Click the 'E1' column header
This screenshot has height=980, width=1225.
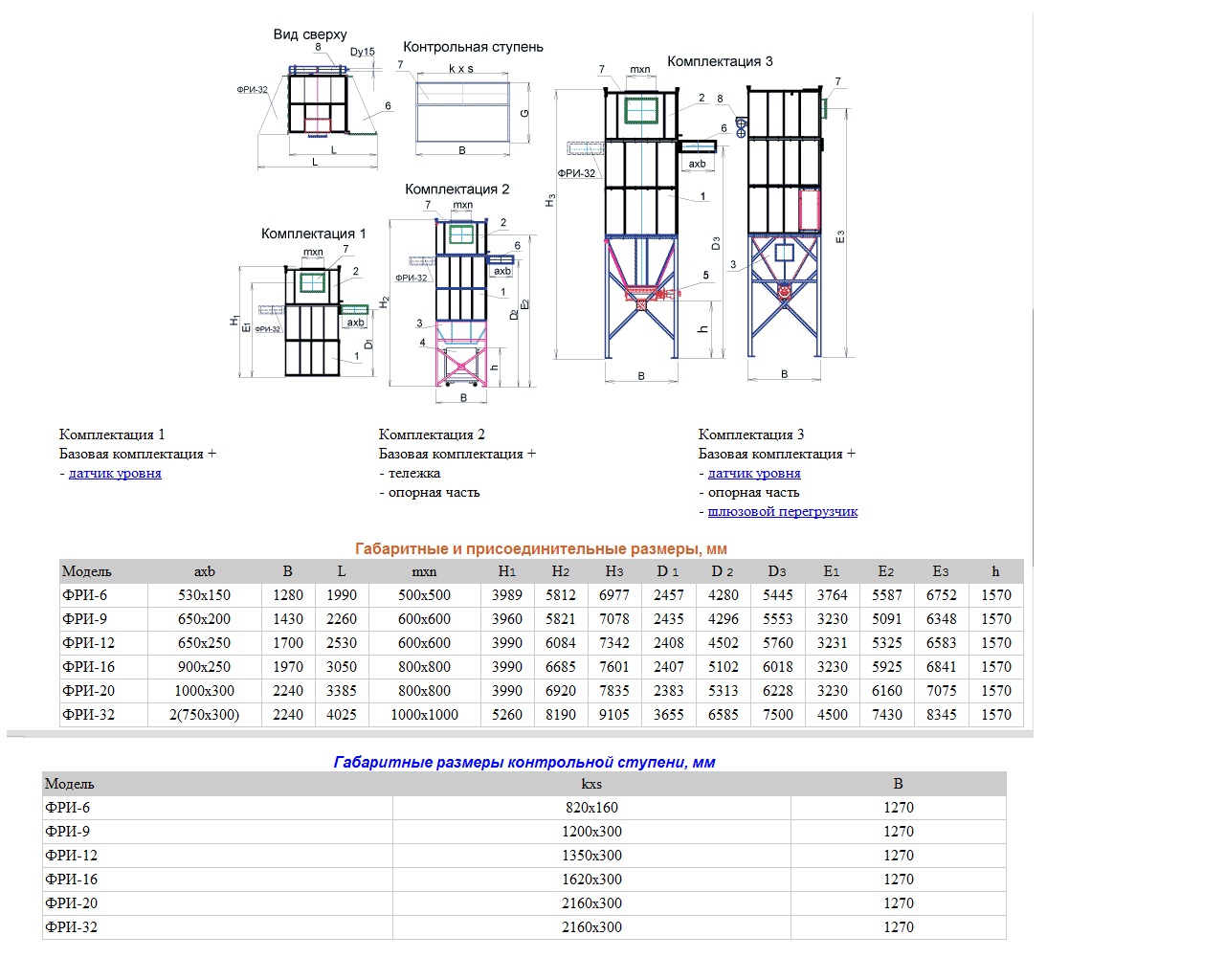tap(832, 571)
